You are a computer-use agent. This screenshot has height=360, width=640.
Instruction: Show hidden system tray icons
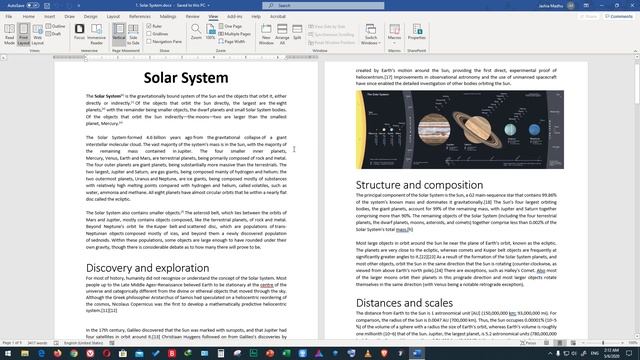click(550, 353)
